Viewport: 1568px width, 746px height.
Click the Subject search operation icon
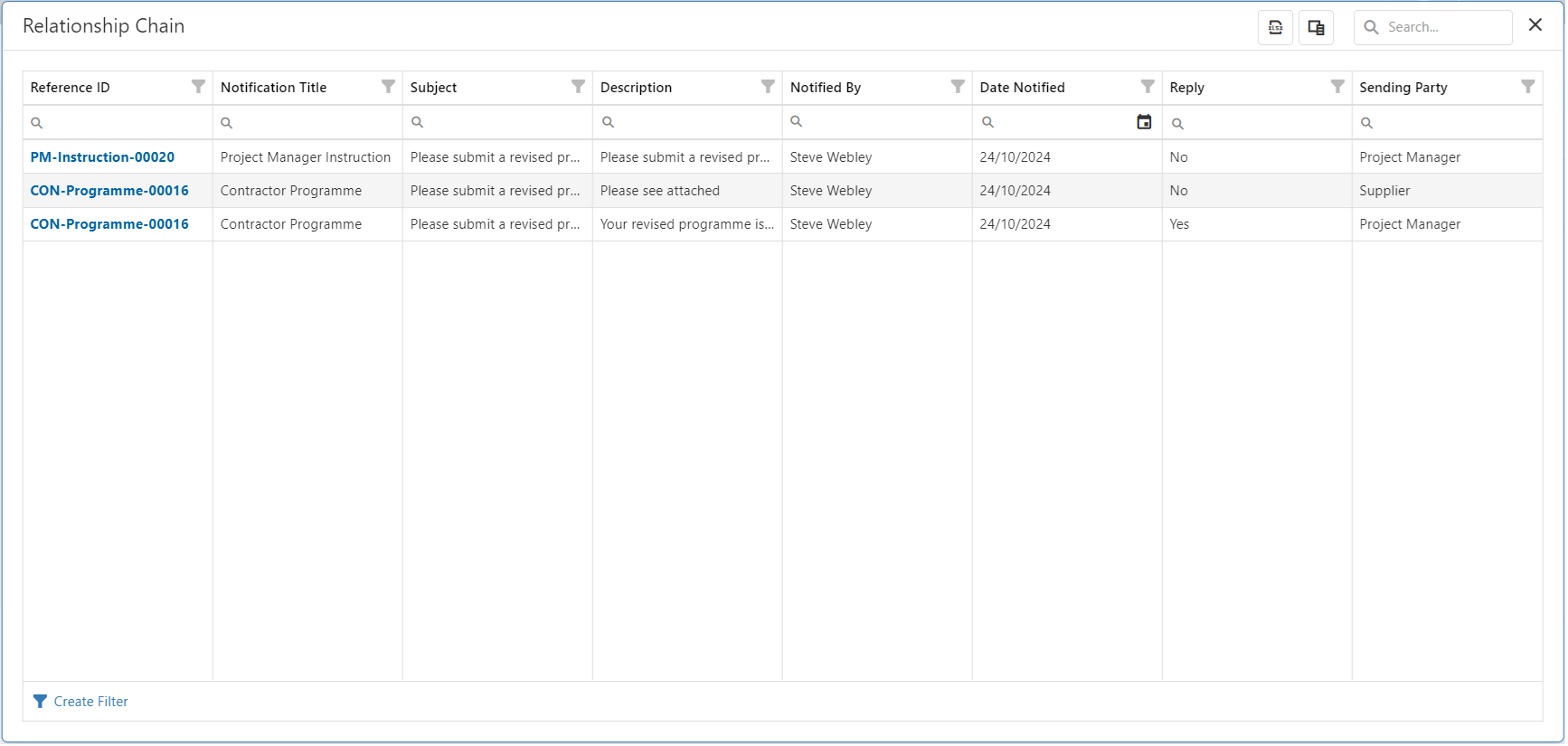[417, 122]
